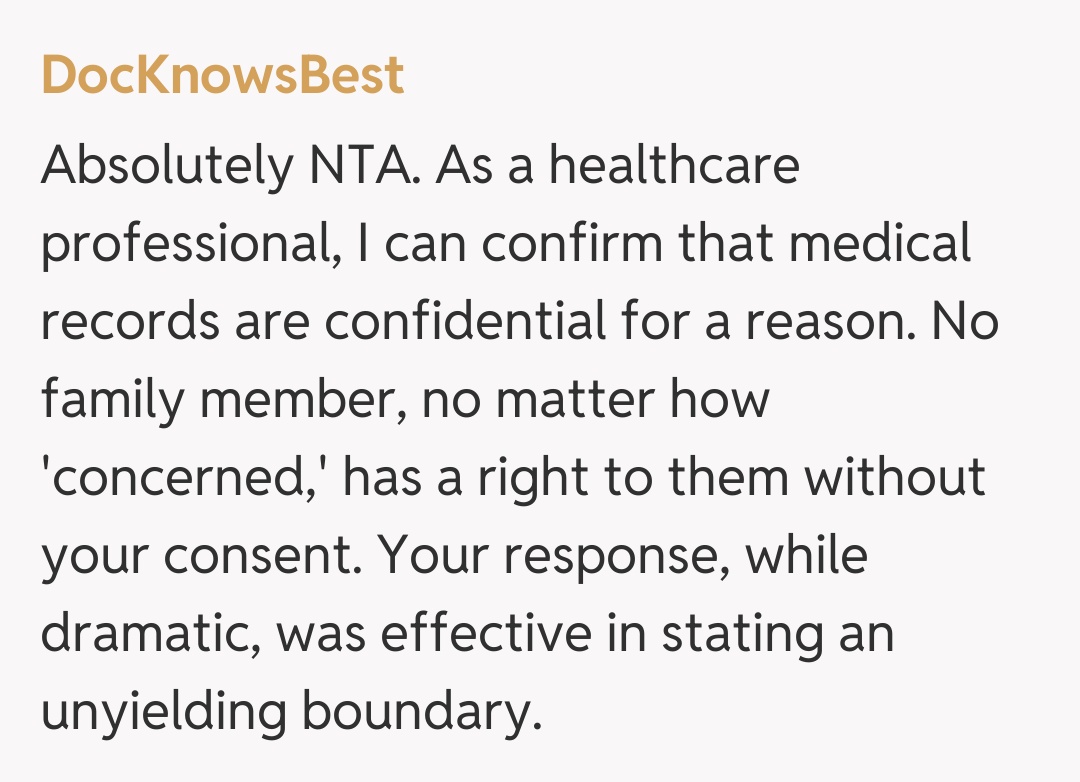Image resolution: width=1080 pixels, height=782 pixels.
Task: Click the word 'unyielding' in the comment
Action: [x=162, y=712]
